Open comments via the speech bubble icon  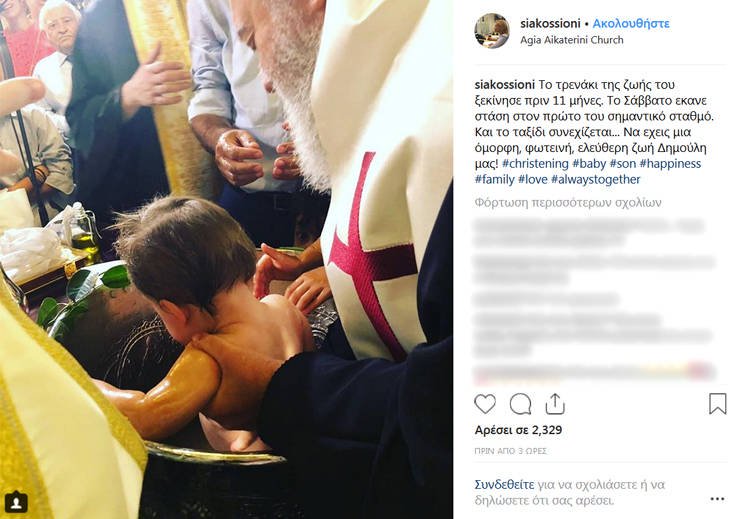(520, 404)
